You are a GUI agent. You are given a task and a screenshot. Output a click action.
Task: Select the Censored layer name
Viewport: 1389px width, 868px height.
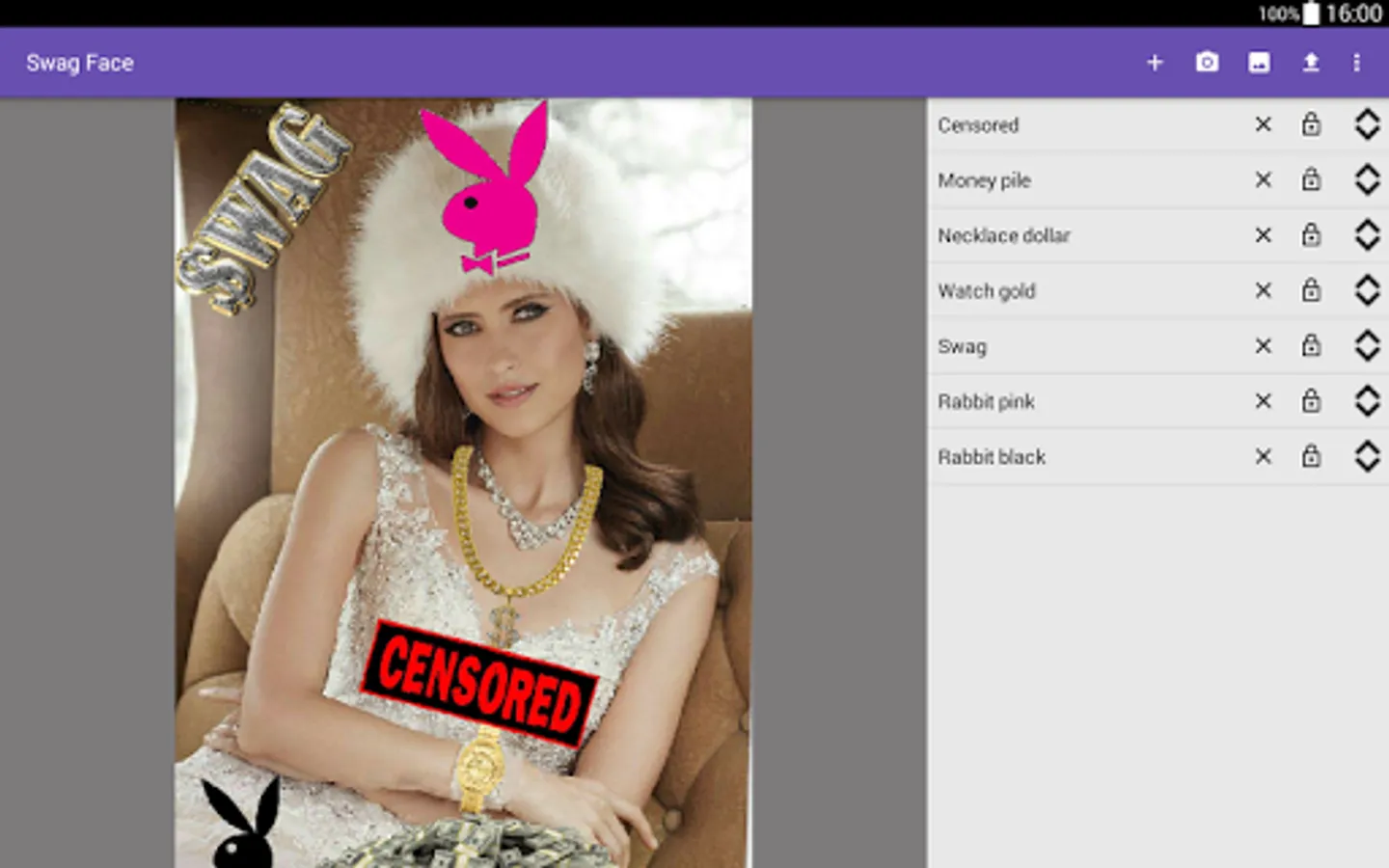pos(978,125)
